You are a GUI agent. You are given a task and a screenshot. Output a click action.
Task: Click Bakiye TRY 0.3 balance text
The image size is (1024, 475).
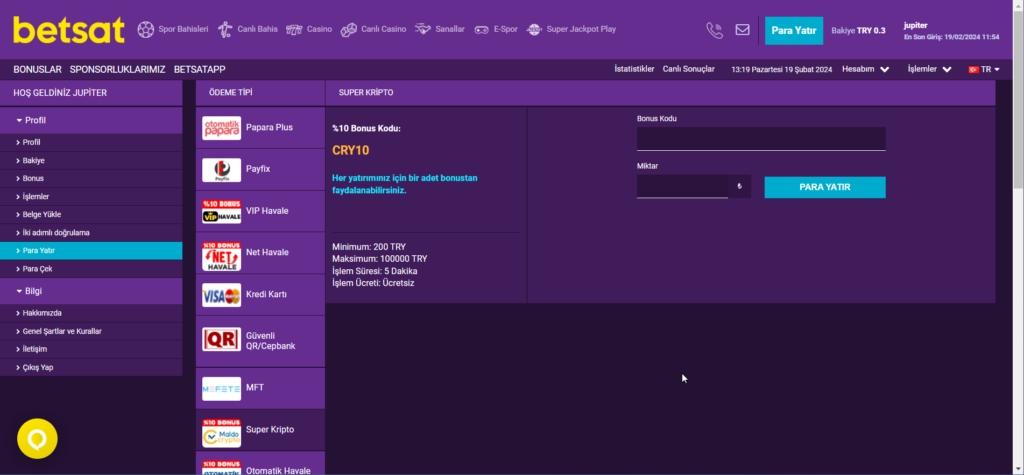[858, 31]
